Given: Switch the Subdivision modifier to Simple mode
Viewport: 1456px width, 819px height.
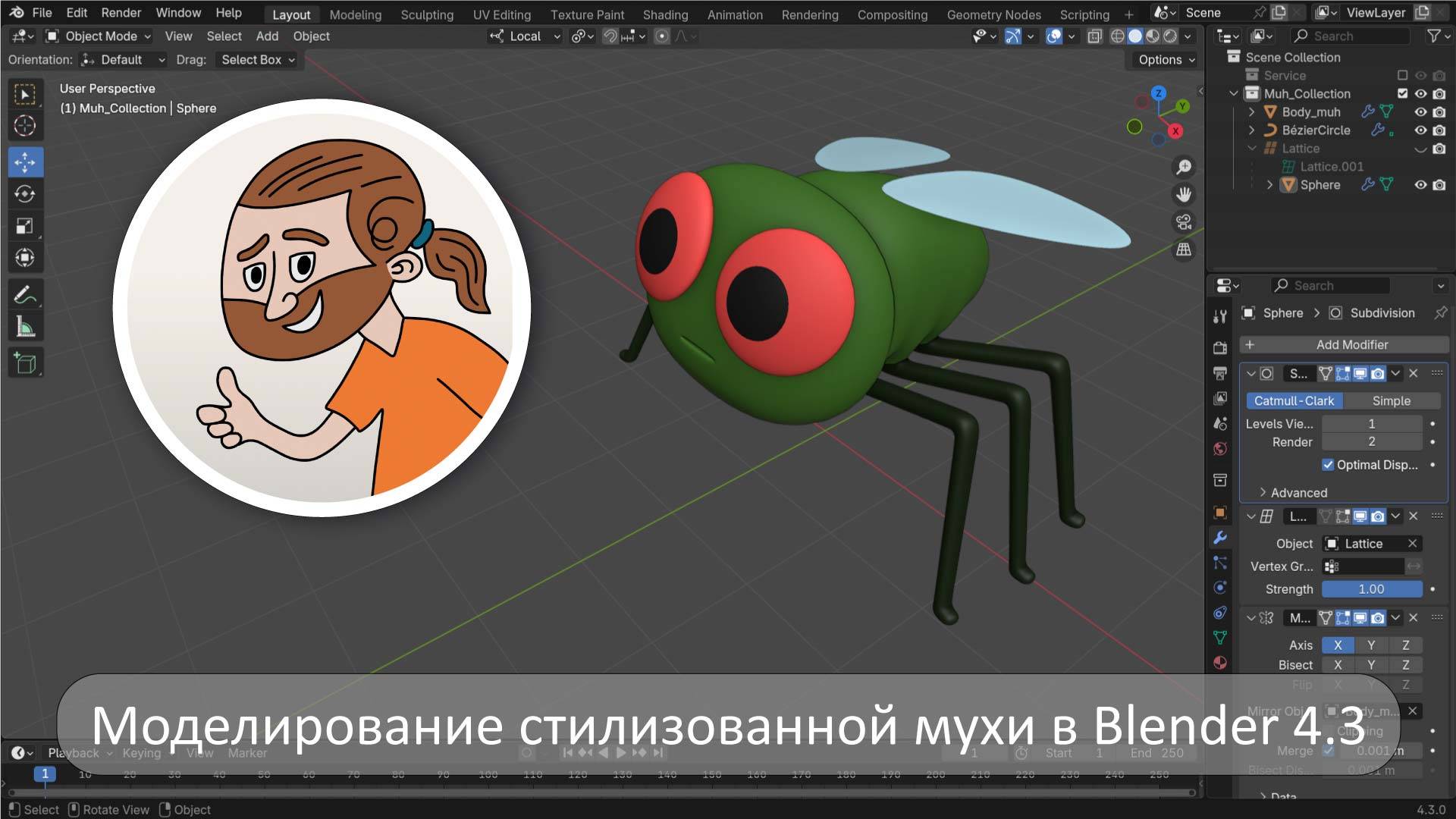Looking at the screenshot, I should coord(1392,400).
